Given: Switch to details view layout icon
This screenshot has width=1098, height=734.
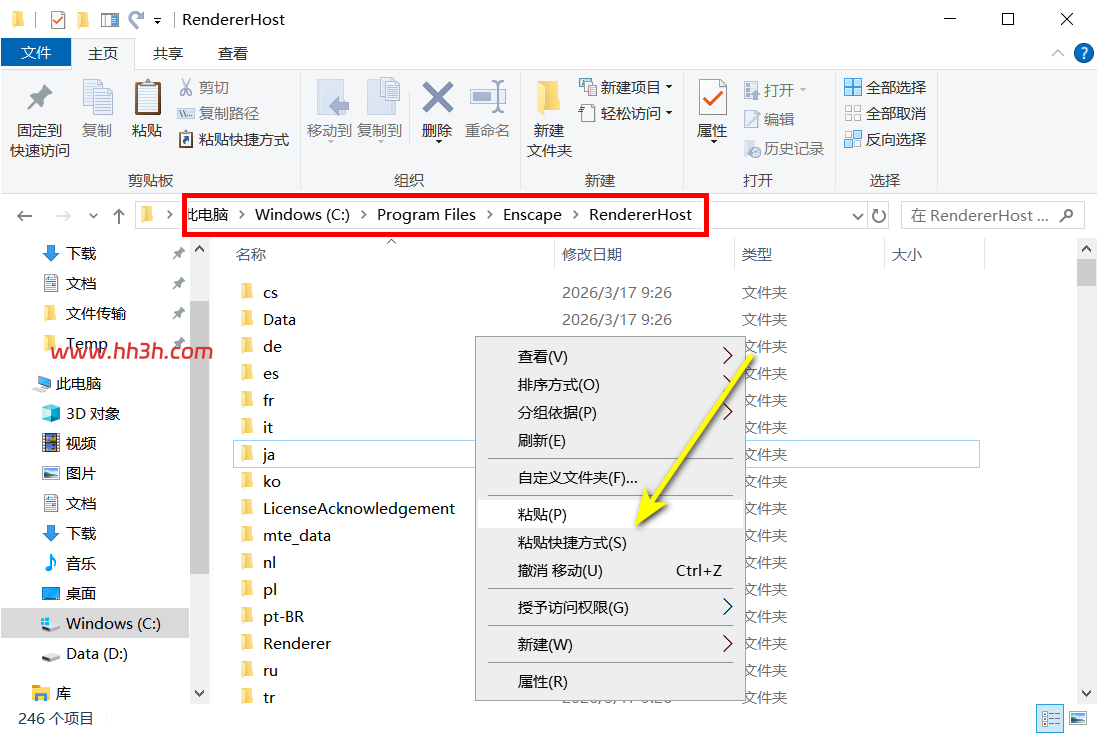Looking at the screenshot, I should tap(1050, 719).
